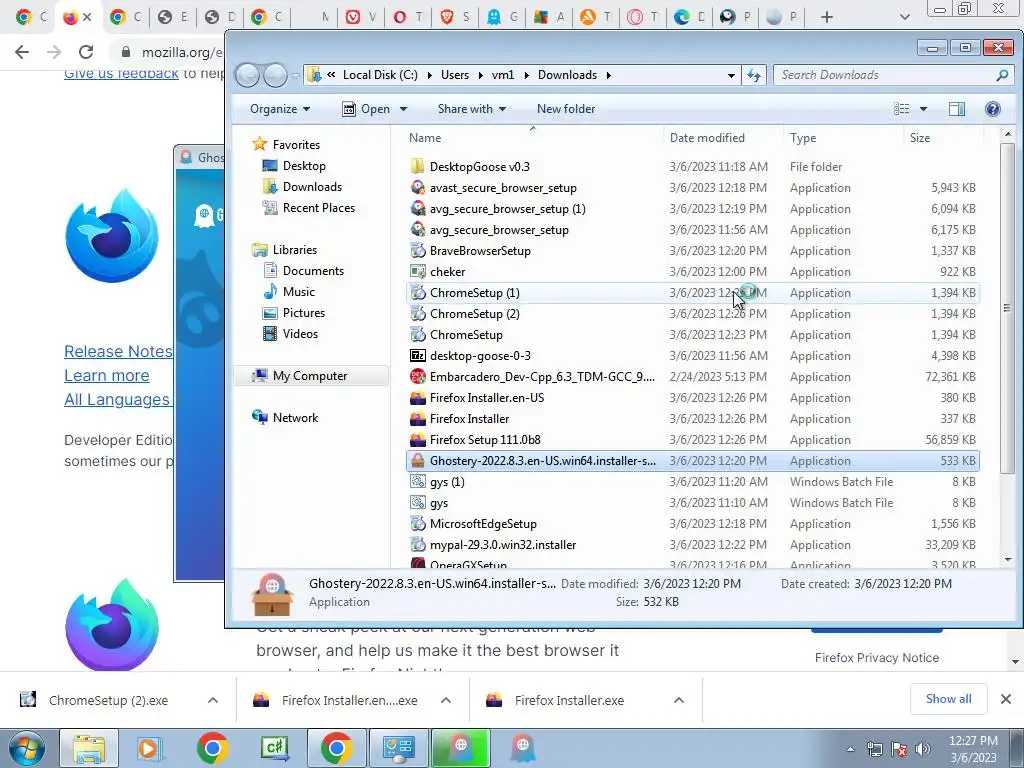Screen dimensions: 1024x768
Task: Reload the page in Chrome
Action: point(86,52)
